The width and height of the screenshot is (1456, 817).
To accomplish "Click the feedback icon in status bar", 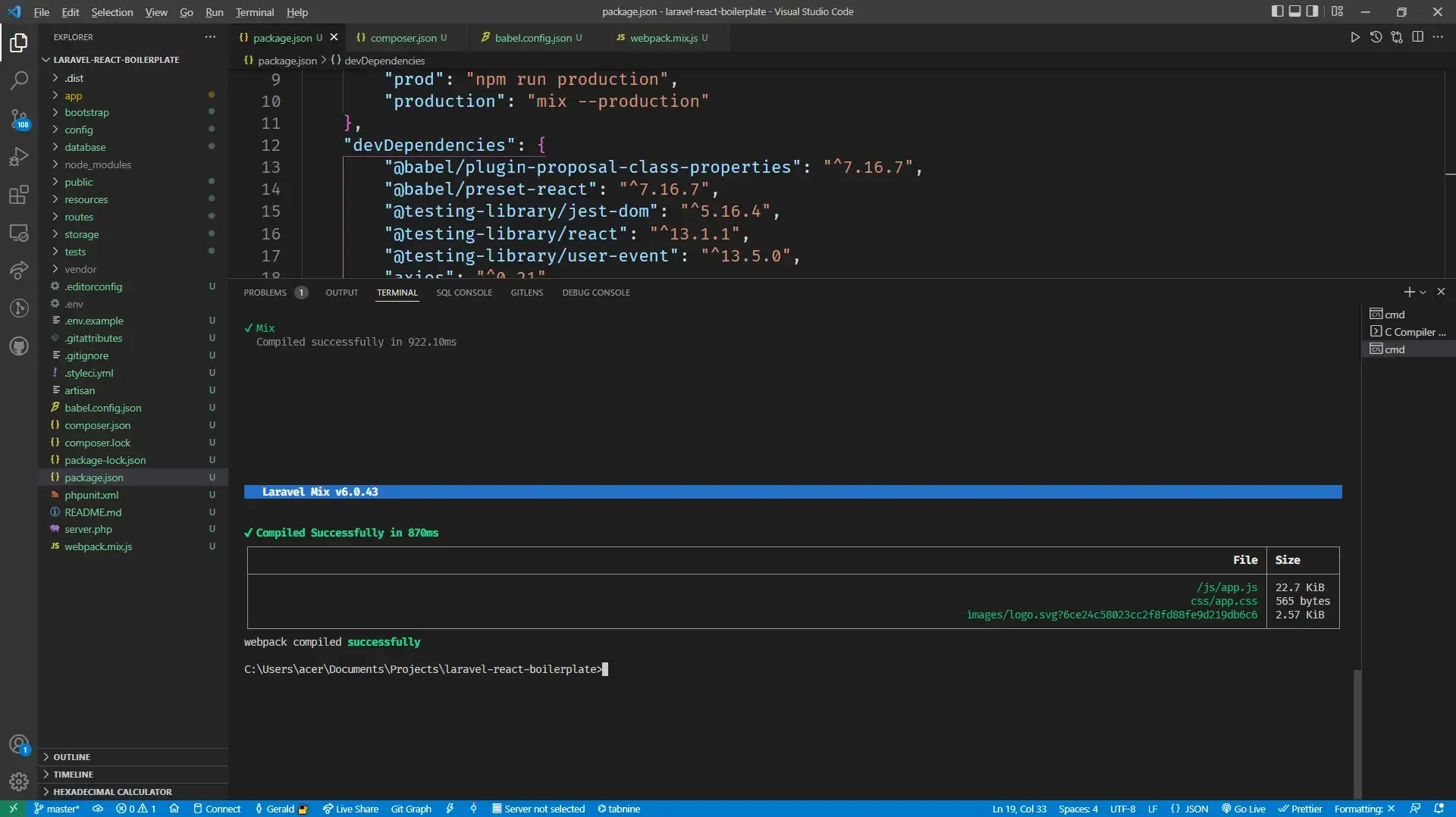I will (x=1415, y=809).
